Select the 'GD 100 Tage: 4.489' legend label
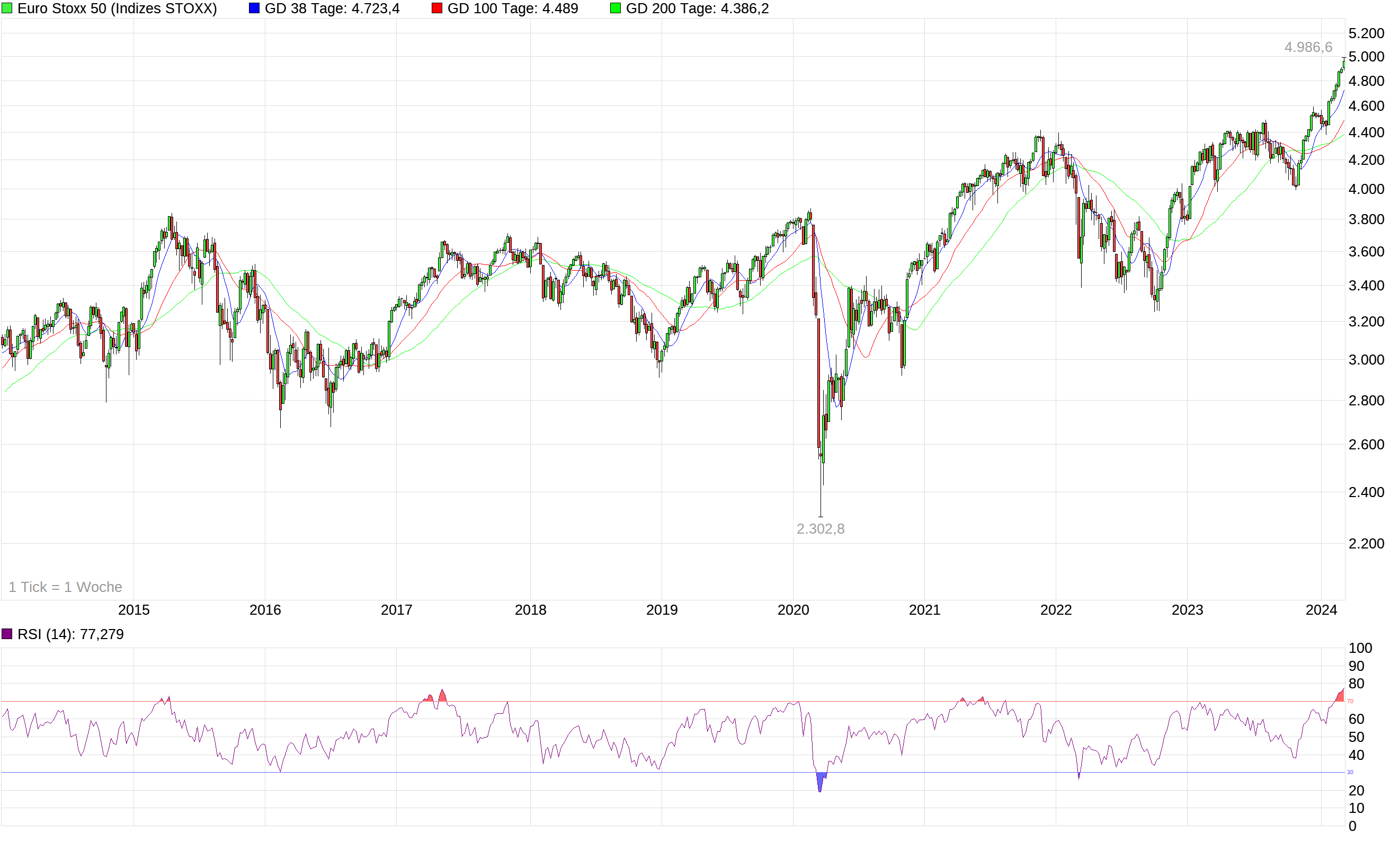The image size is (1400, 841). [x=513, y=8]
